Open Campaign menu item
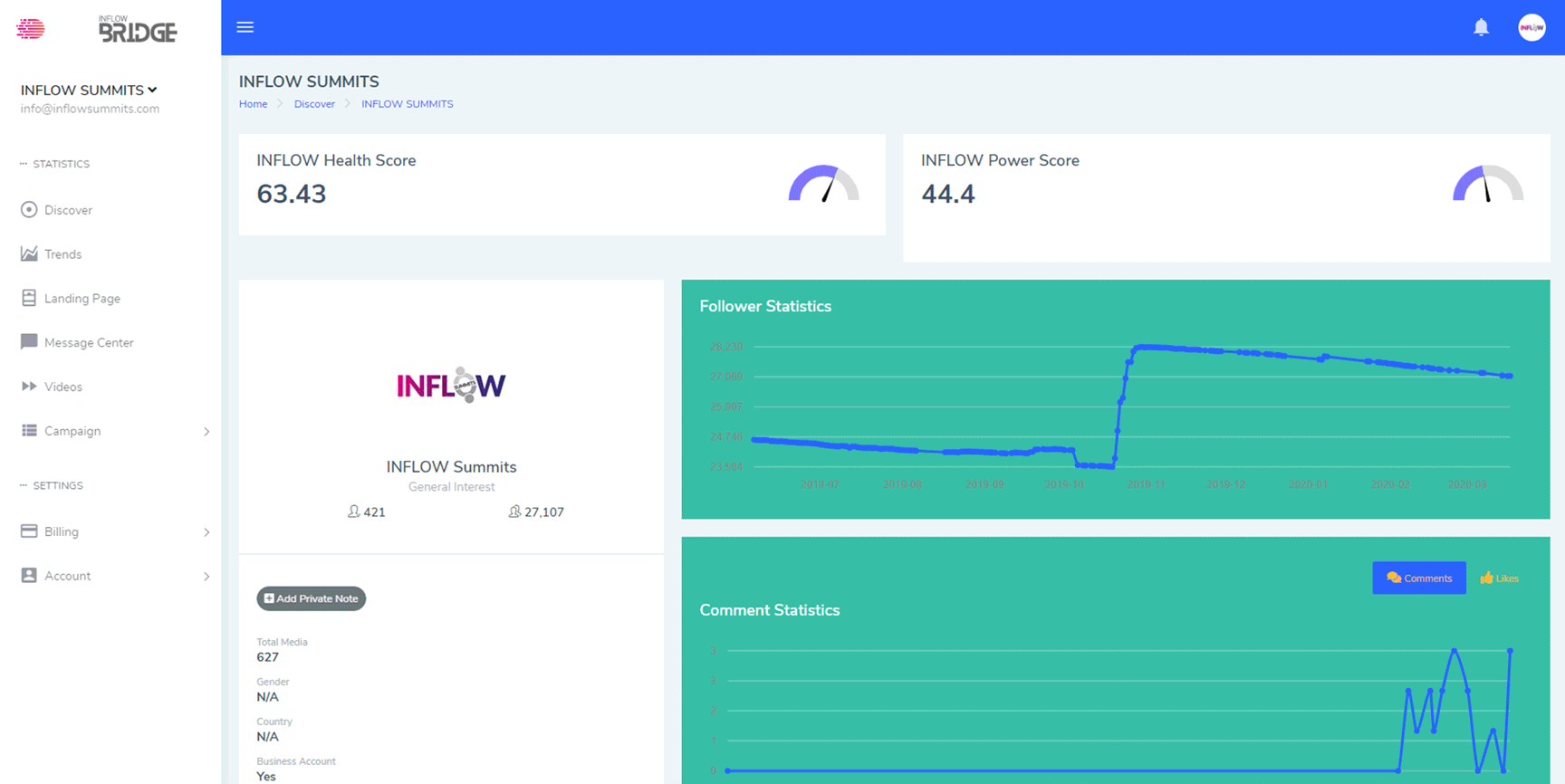Screen dimensions: 1565x784 pos(72,431)
